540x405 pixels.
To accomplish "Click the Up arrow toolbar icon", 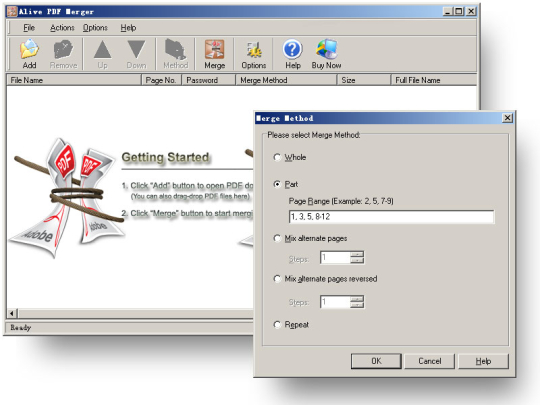I will point(102,54).
